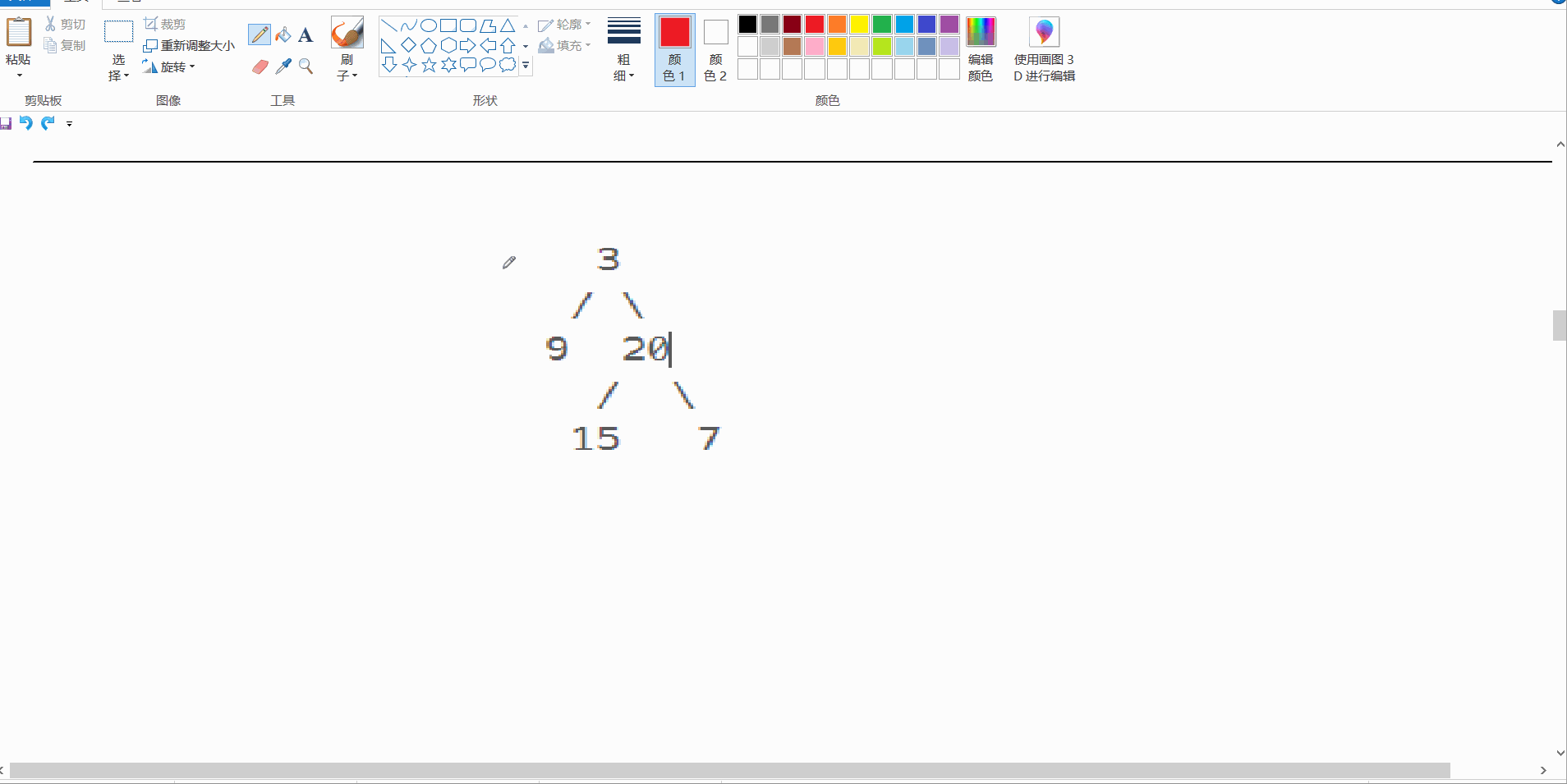Select the red color swatch
1567x784 pixels.
click(814, 24)
